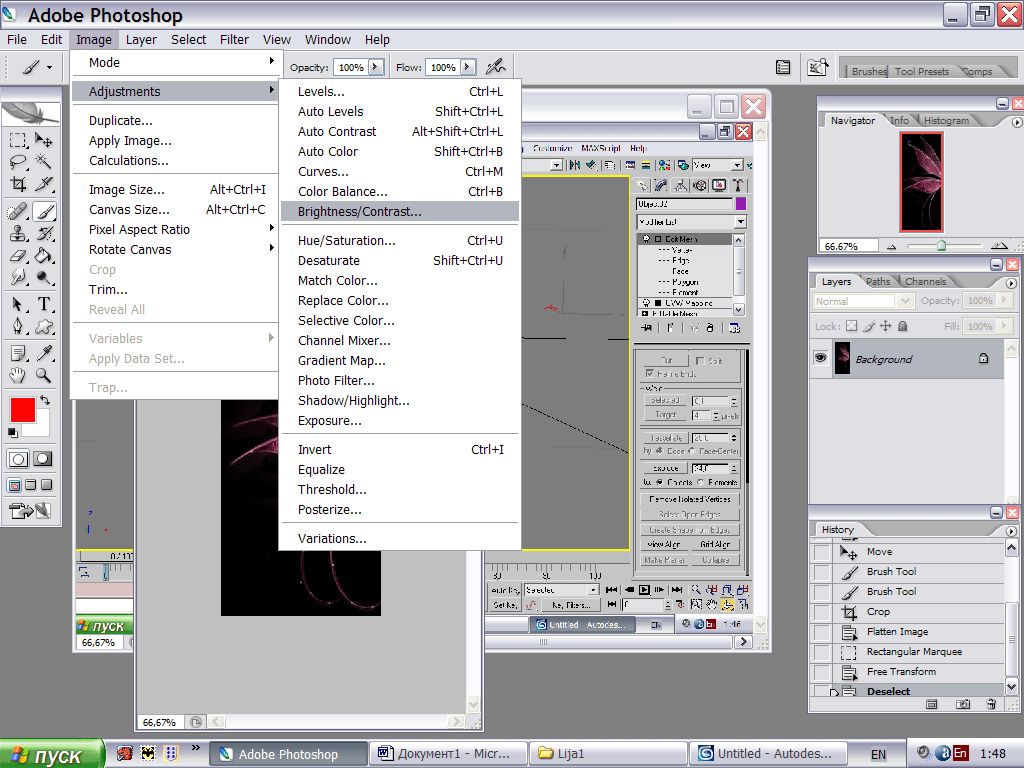Select the Zoom tool
1024x768 pixels.
click(44, 376)
